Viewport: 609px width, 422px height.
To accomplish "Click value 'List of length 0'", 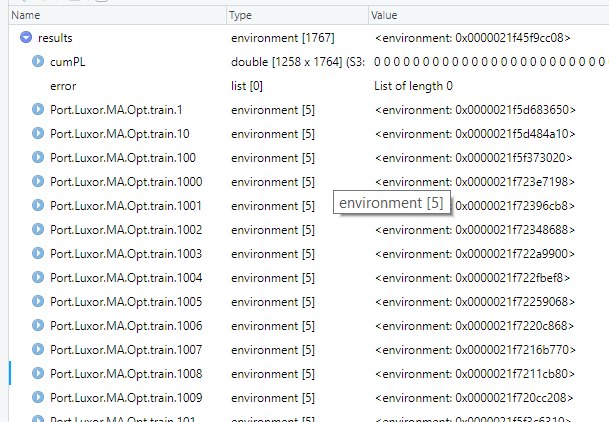I will [413, 86].
